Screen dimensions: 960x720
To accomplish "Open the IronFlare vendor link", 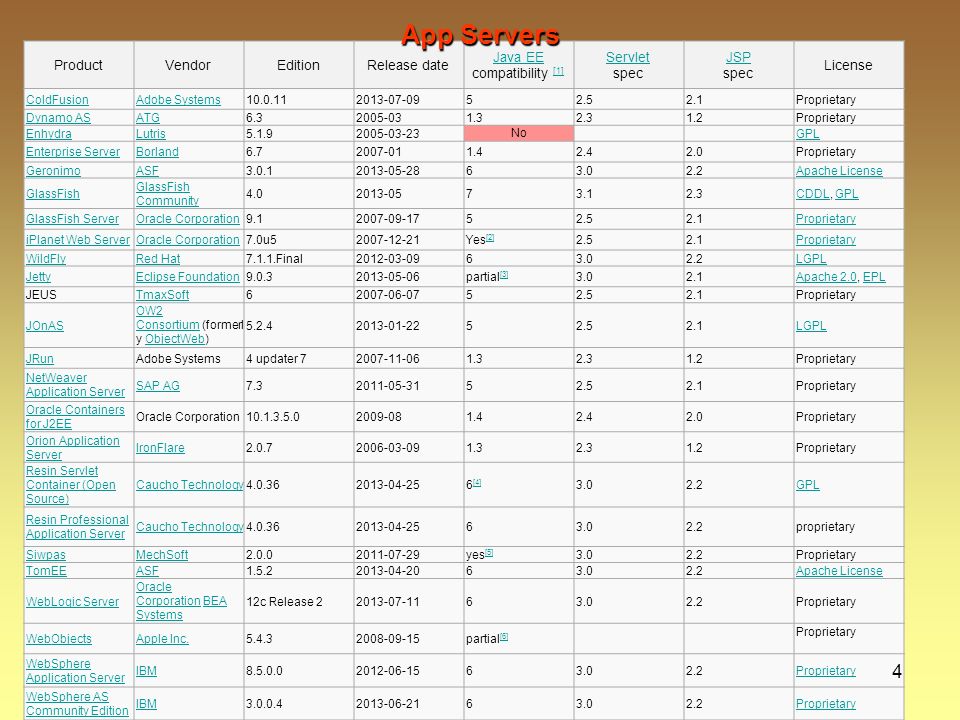I will (x=160, y=448).
